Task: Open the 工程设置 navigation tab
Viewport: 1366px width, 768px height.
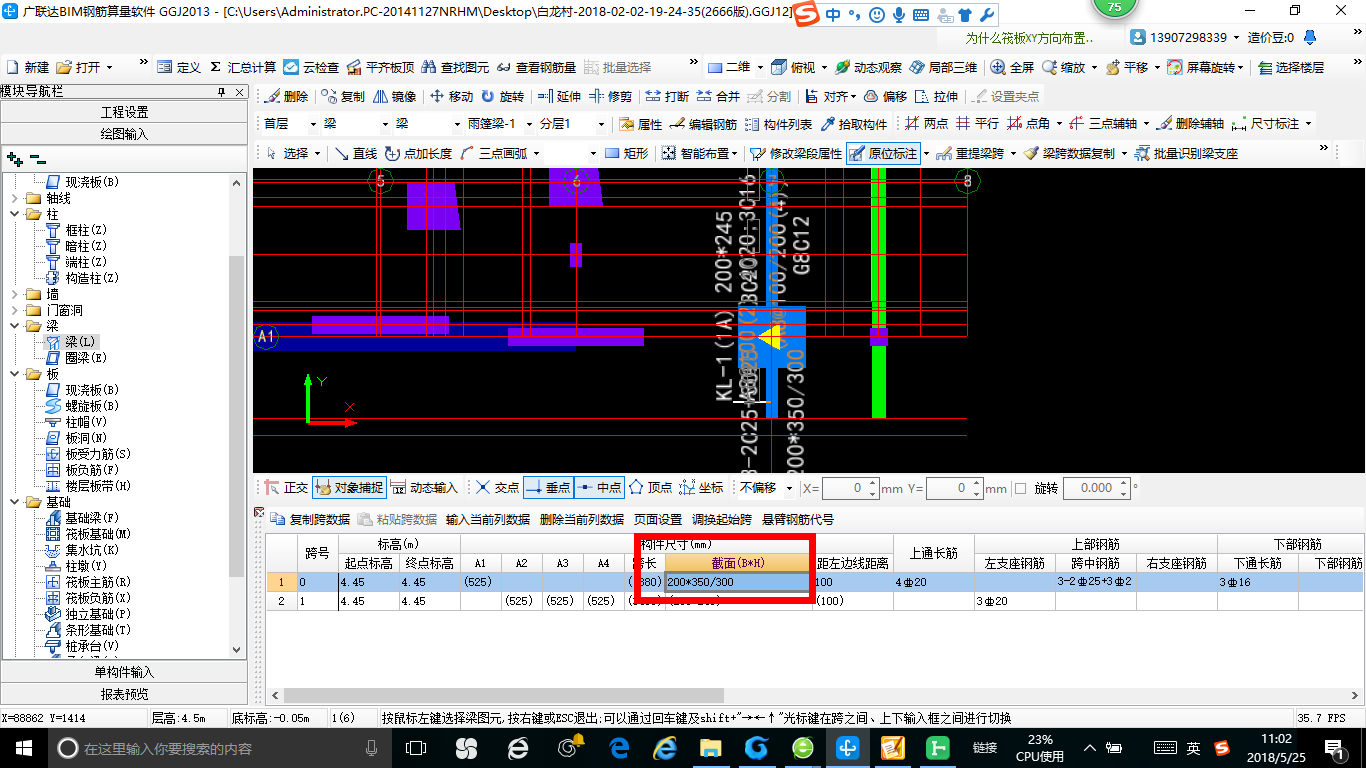Action: [124, 112]
